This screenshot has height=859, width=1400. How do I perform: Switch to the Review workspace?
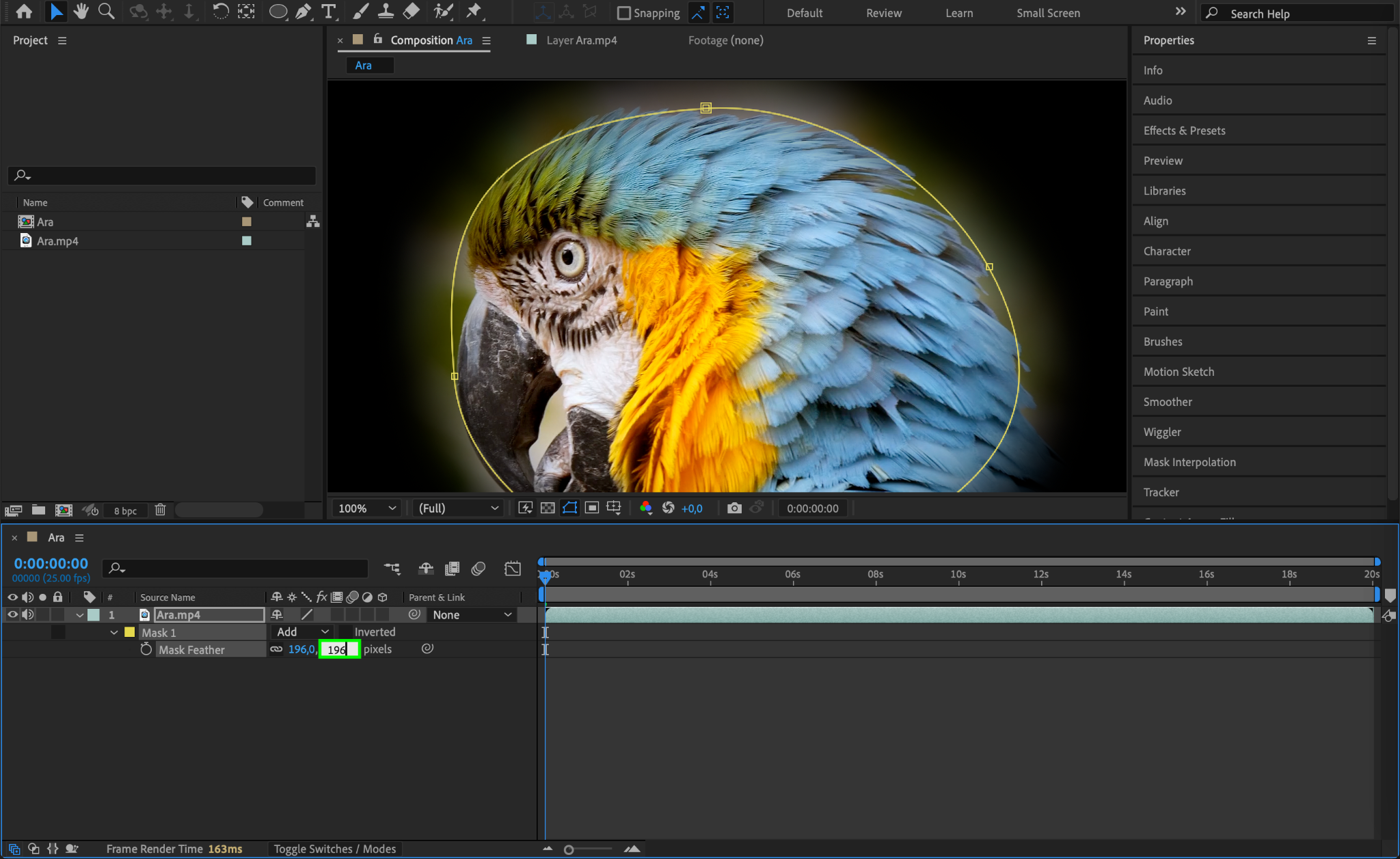(x=883, y=13)
